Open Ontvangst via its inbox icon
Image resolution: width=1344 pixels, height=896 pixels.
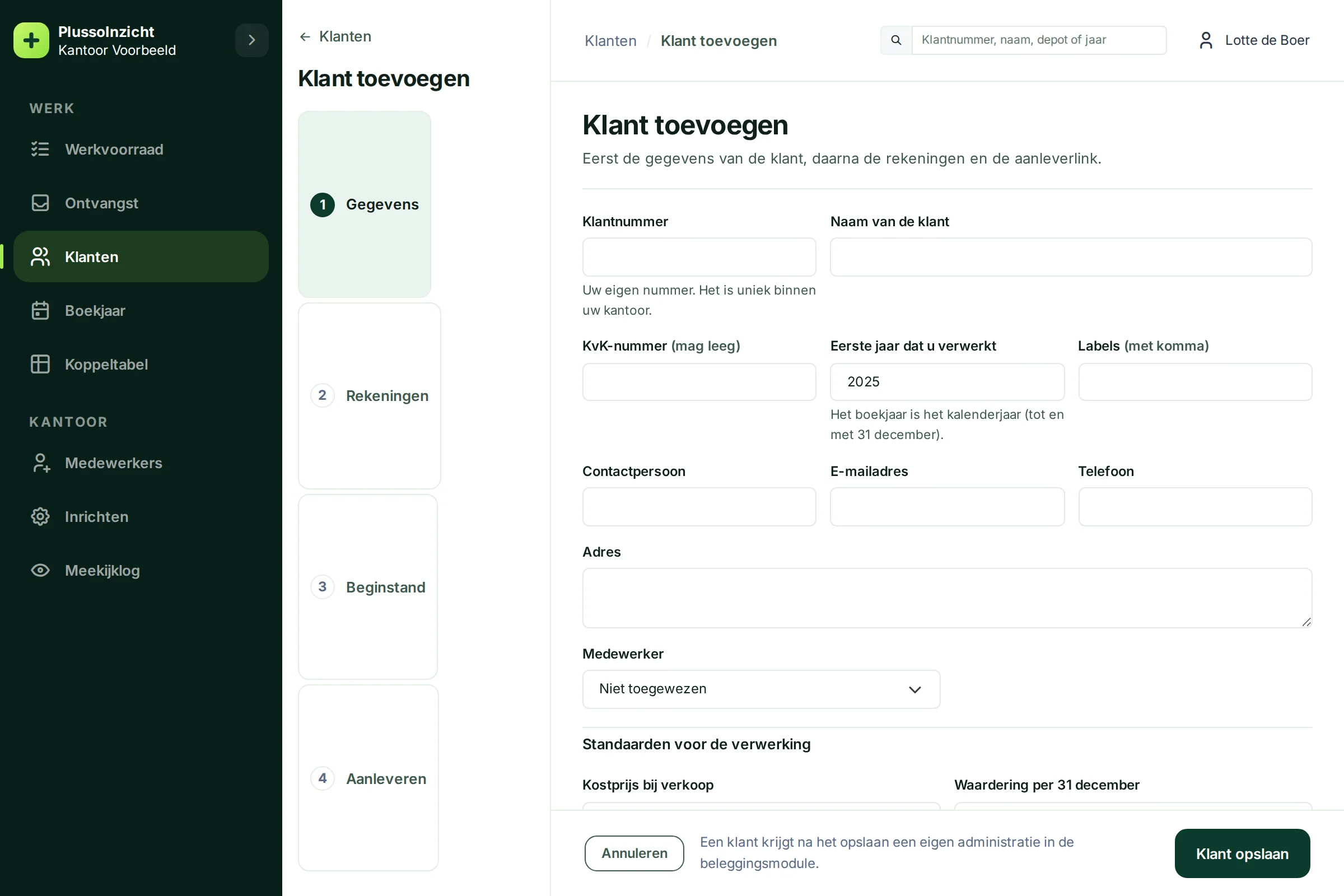click(x=40, y=203)
